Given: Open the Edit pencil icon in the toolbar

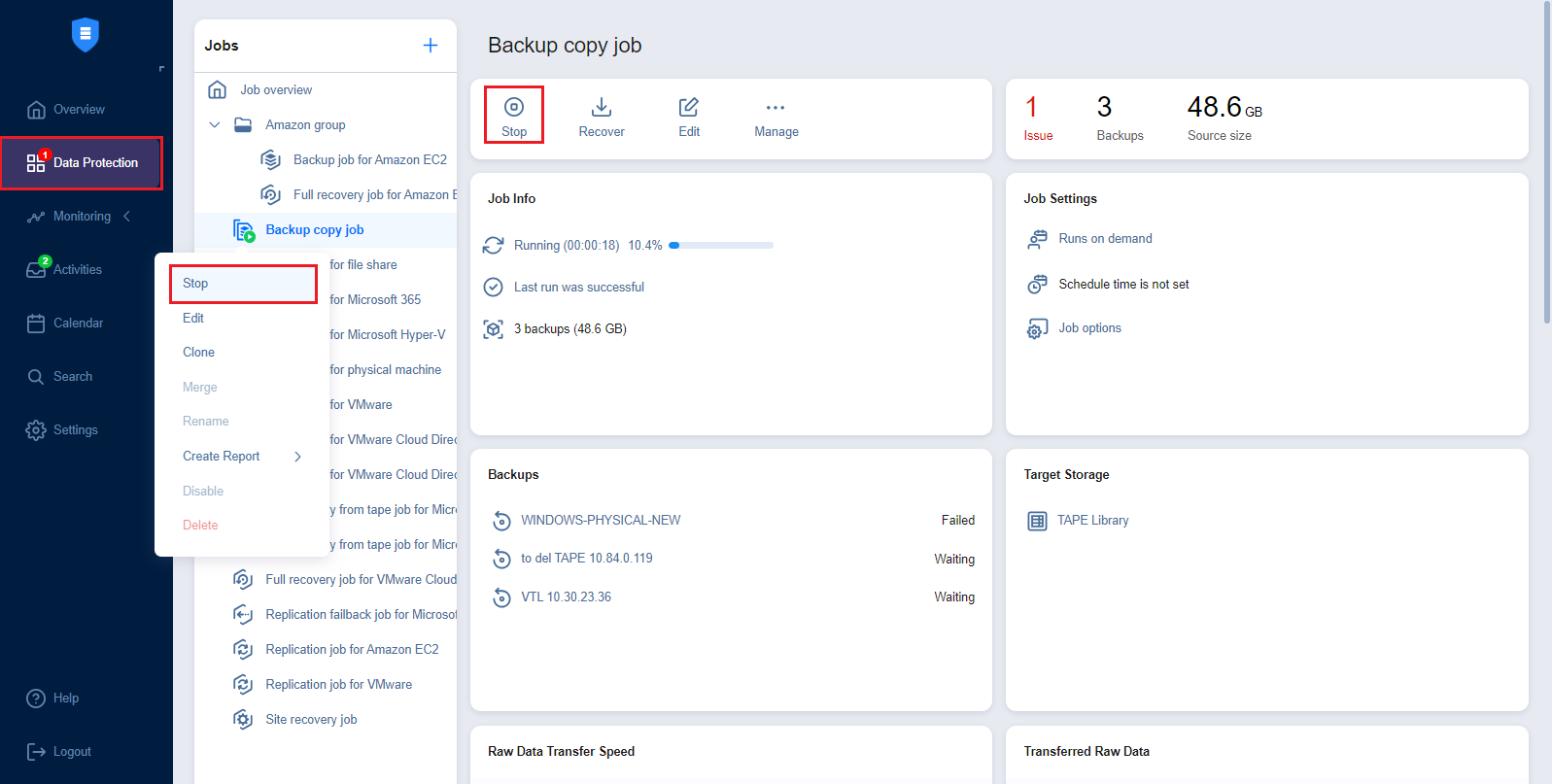Looking at the screenshot, I should point(689,107).
